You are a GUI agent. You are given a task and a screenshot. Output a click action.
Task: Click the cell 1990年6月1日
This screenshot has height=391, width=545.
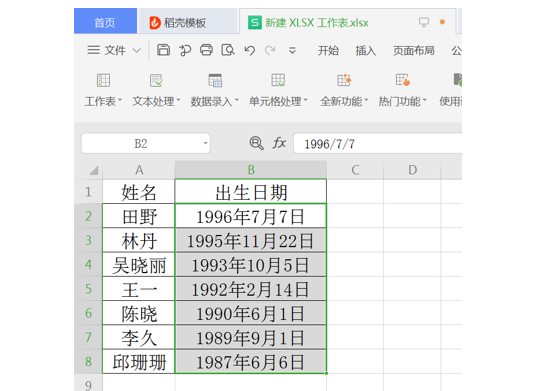click(251, 313)
